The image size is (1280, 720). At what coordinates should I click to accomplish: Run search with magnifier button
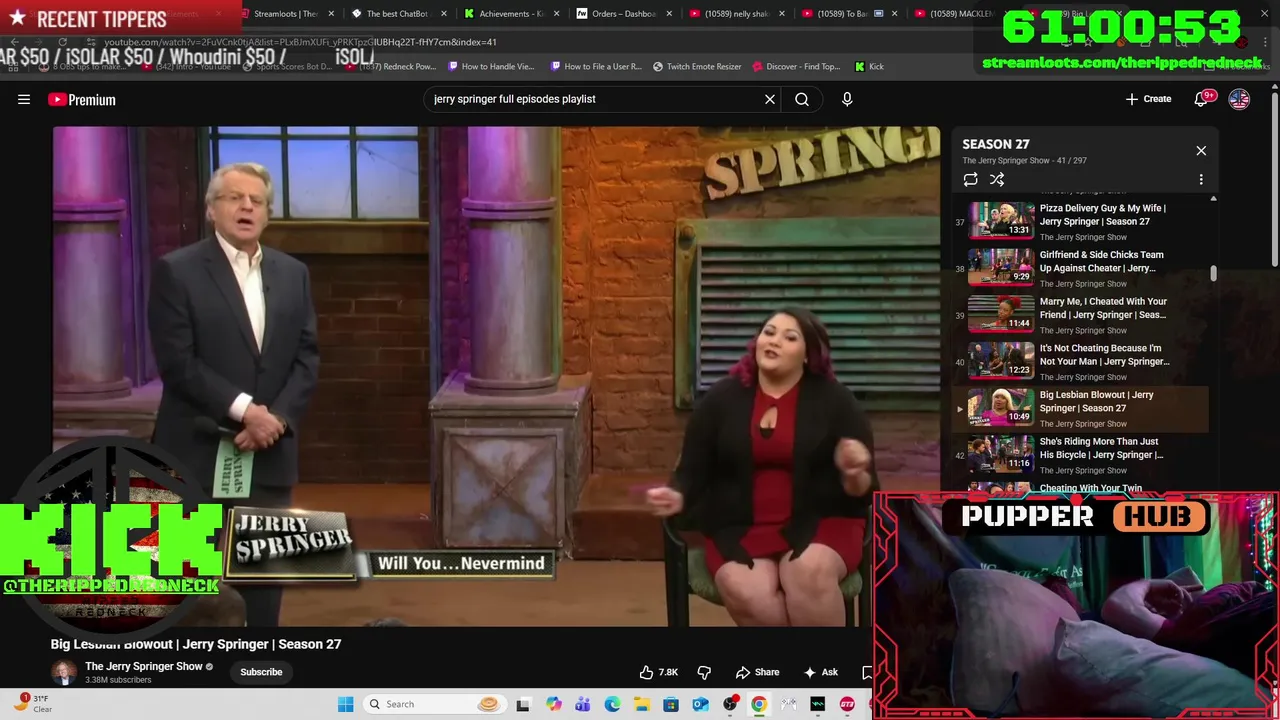[x=802, y=99]
